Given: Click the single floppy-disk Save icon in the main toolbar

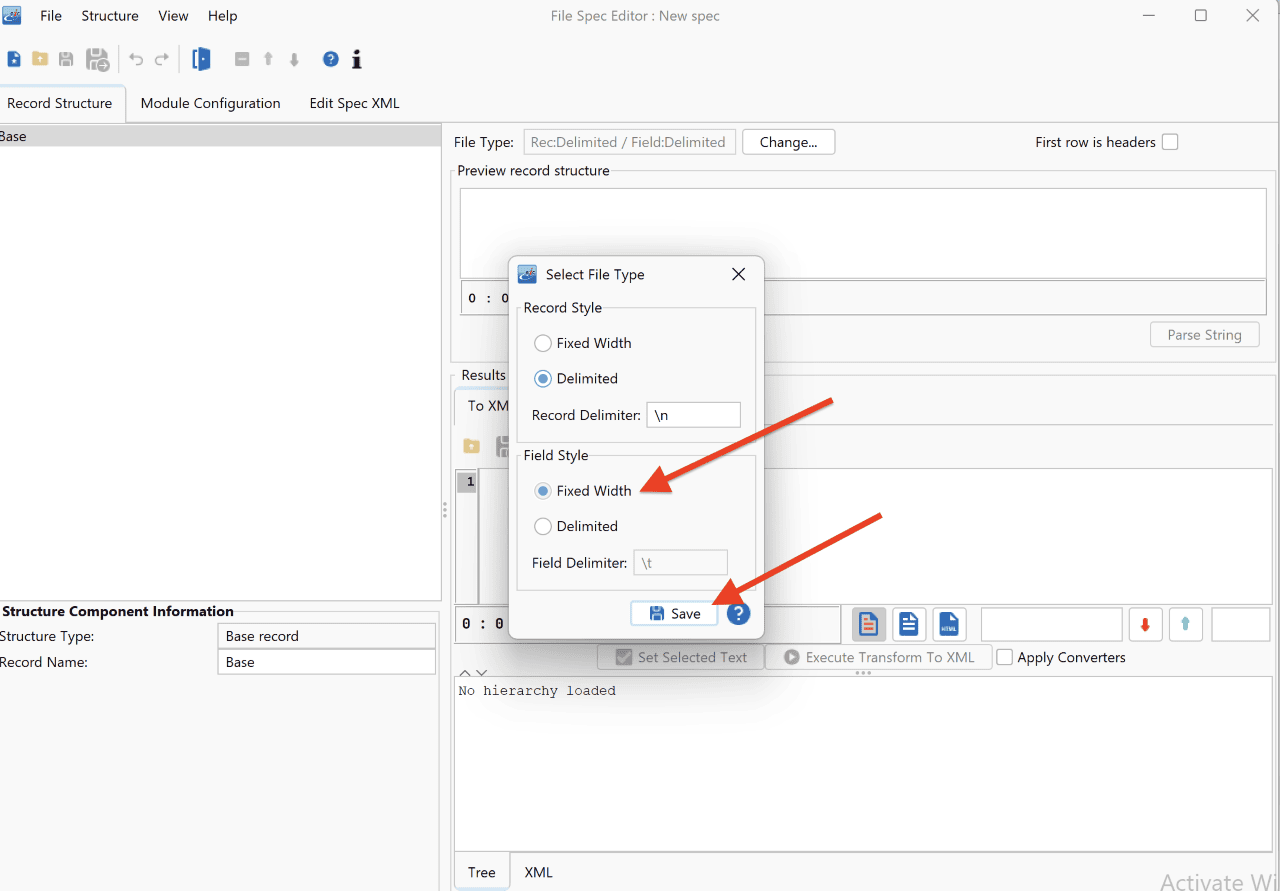Looking at the screenshot, I should point(66,60).
